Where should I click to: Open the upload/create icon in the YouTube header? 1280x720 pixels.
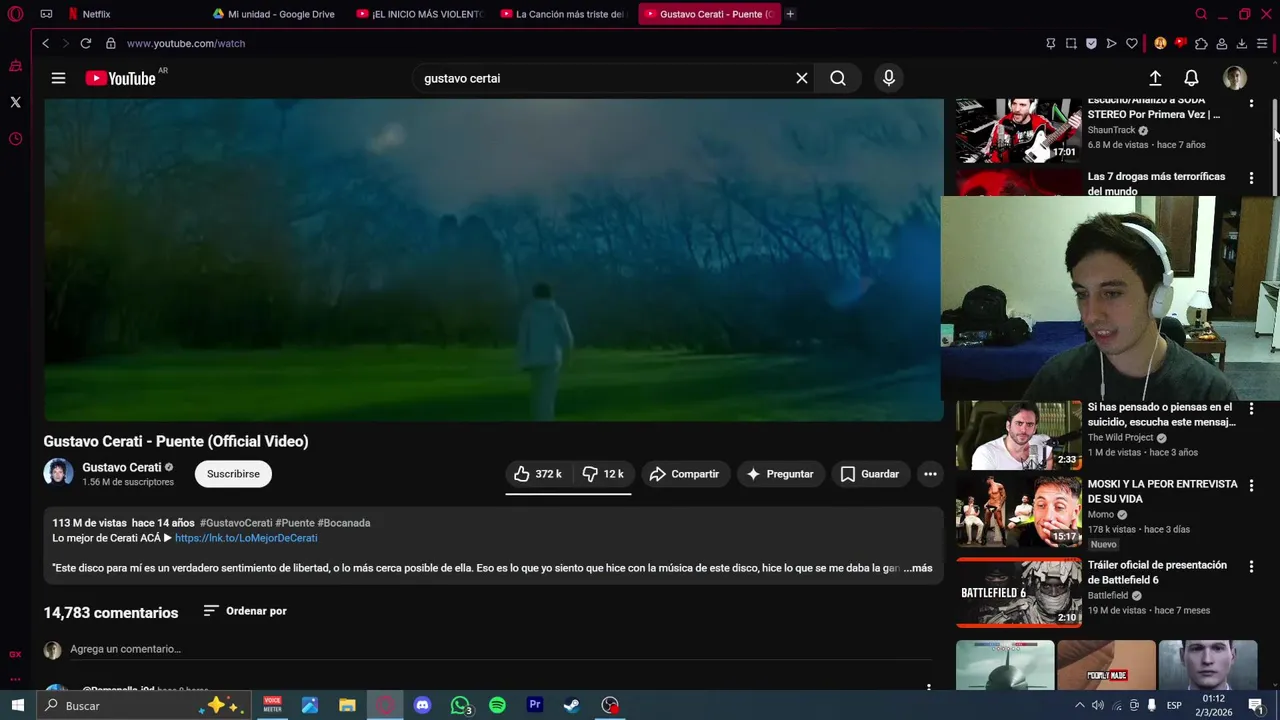click(x=1155, y=78)
